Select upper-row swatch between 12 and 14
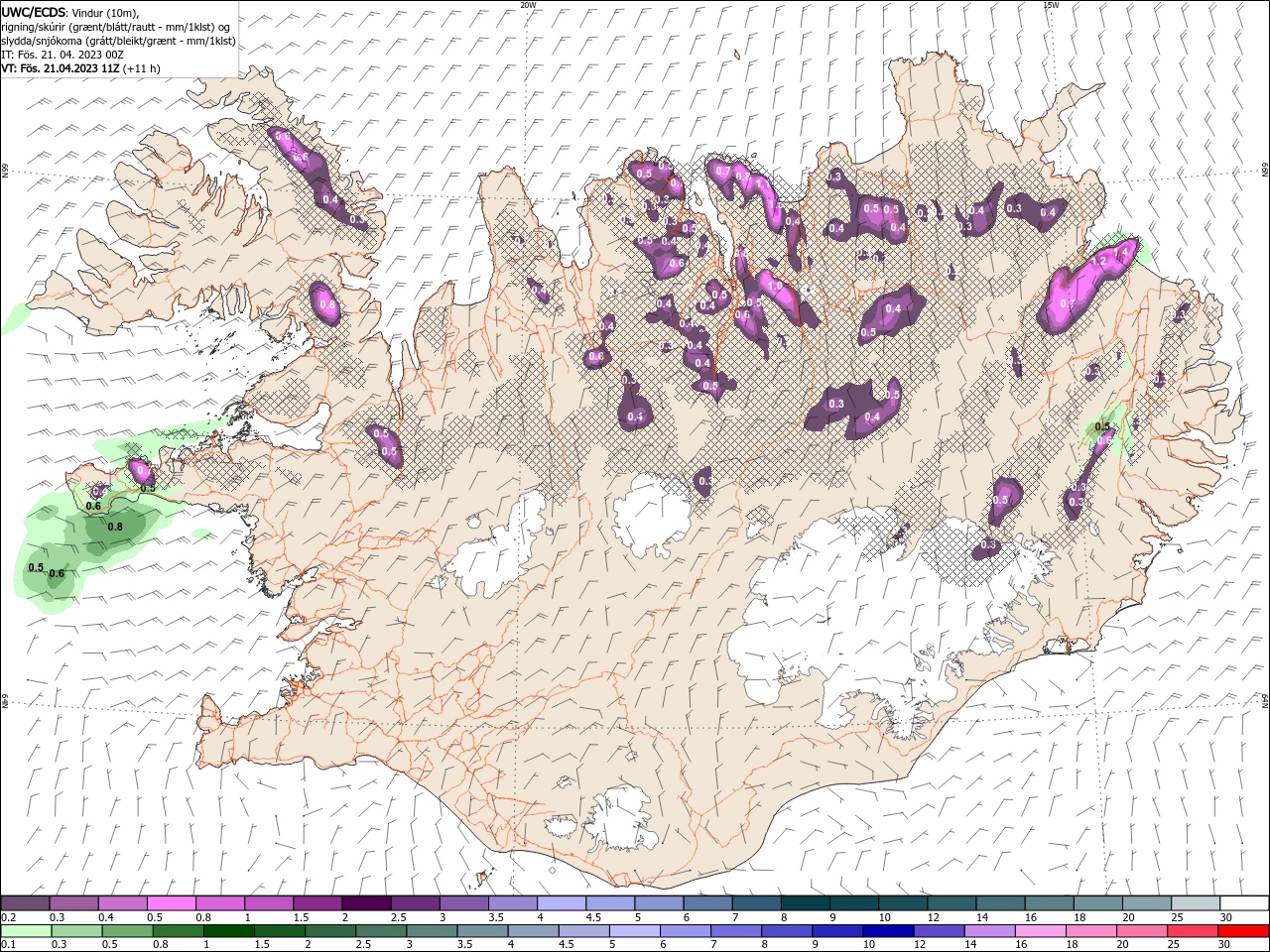The image size is (1270, 952). (x=952, y=903)
